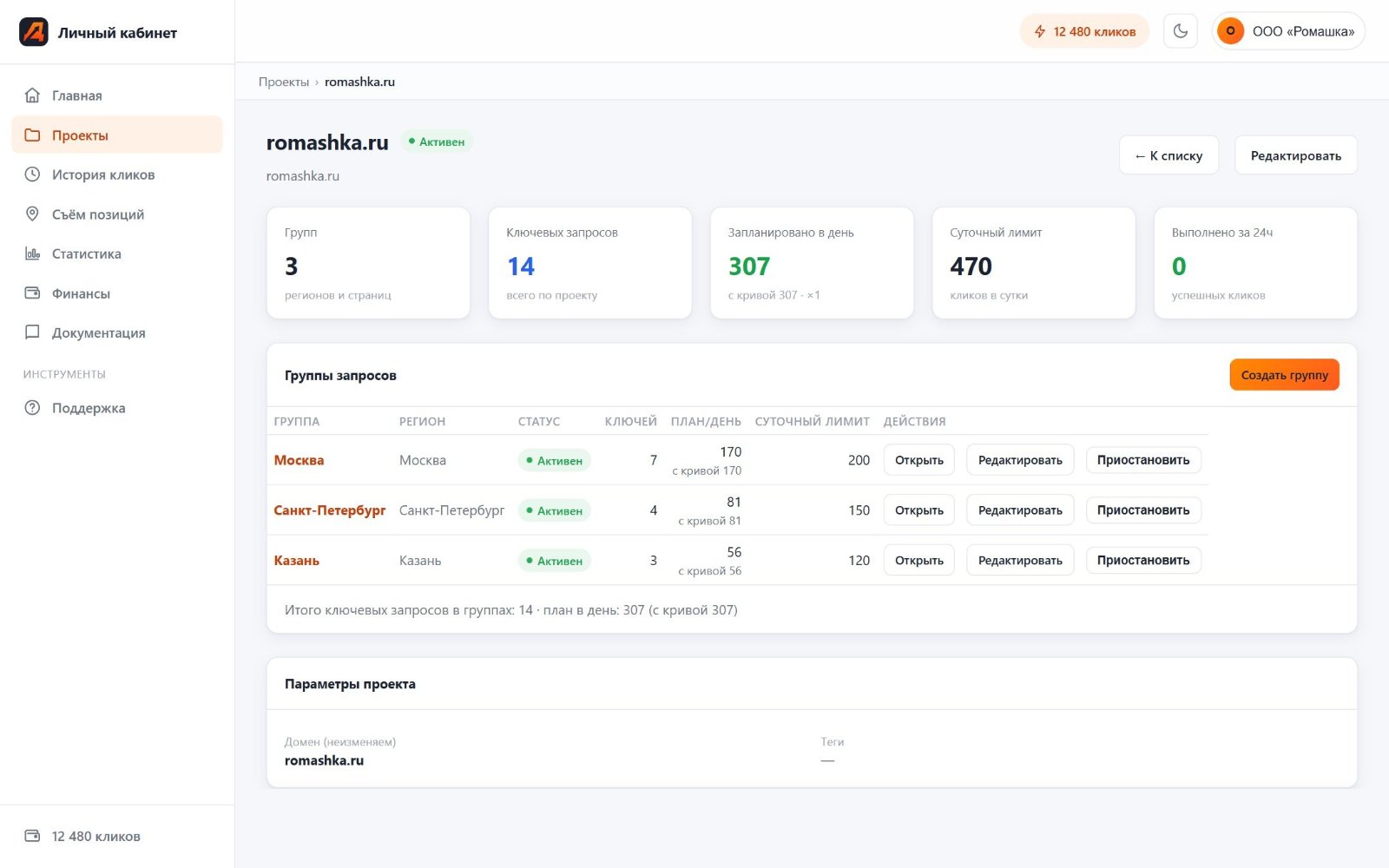
Task: Click the home icon beside Главная
Action: [x=32, y=95]
